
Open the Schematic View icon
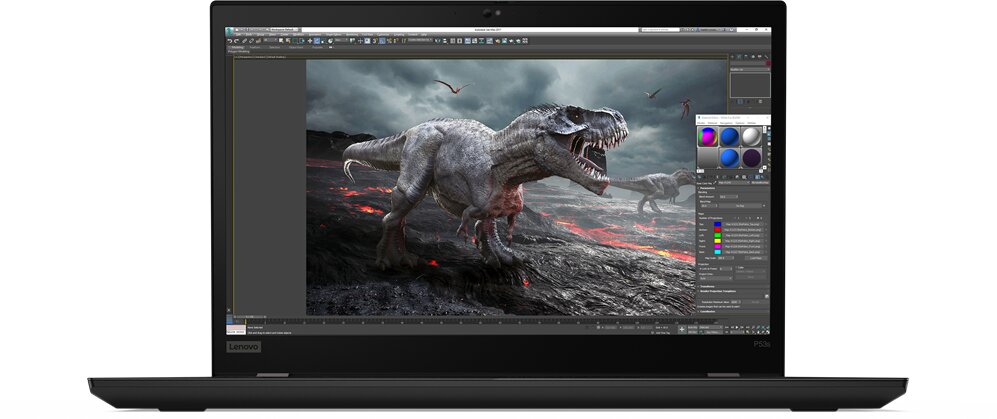482,41
